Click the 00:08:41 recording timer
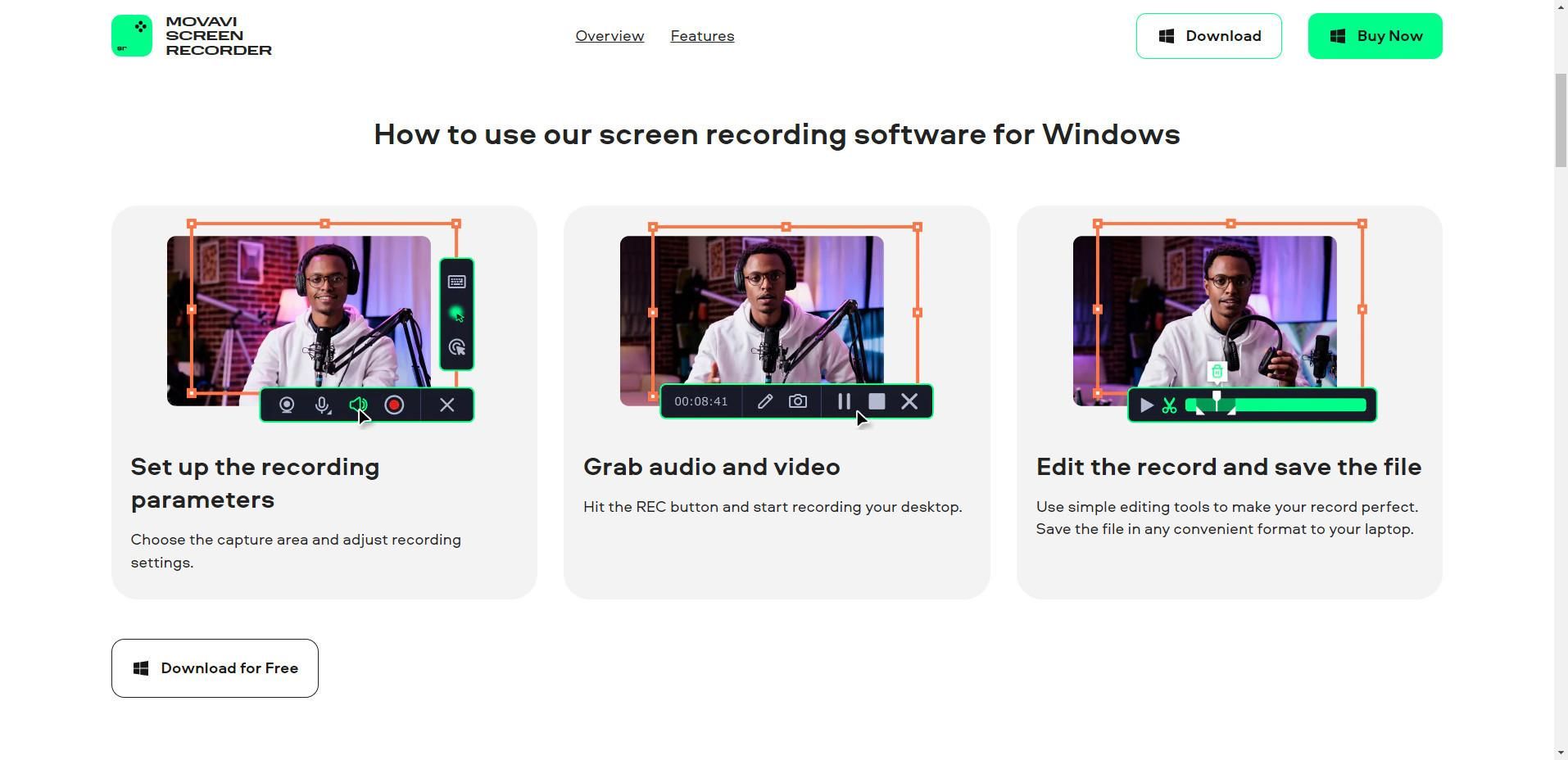The image size is (1568, 760). point(700,401)
